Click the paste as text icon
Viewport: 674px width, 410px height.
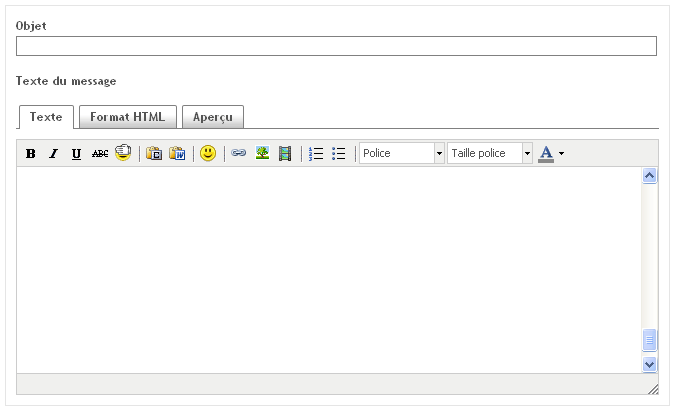click(x=154, y=154)
